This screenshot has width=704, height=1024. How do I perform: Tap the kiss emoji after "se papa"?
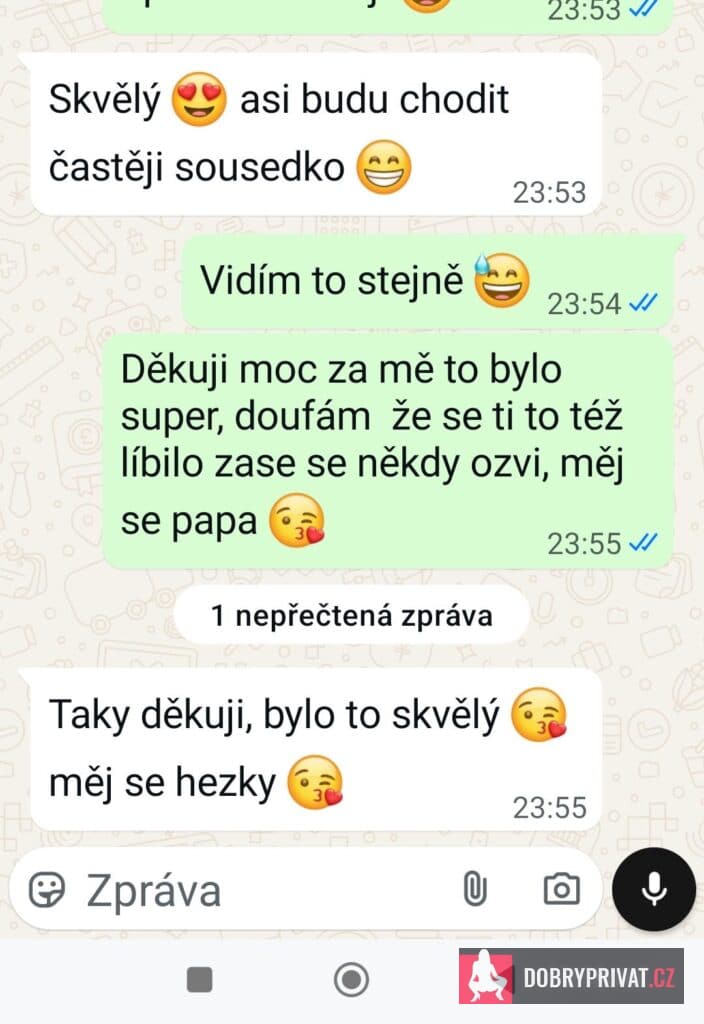pyautogui.click(x=298, y=520)
